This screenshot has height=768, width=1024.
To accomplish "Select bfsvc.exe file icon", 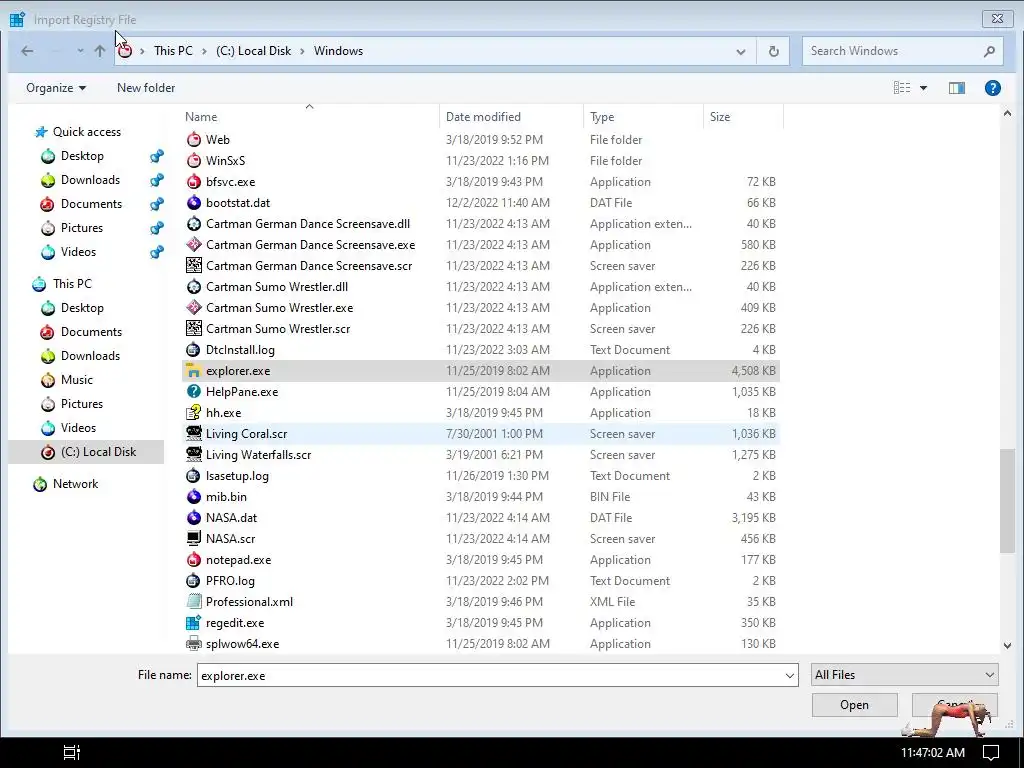I will [194, 182].
